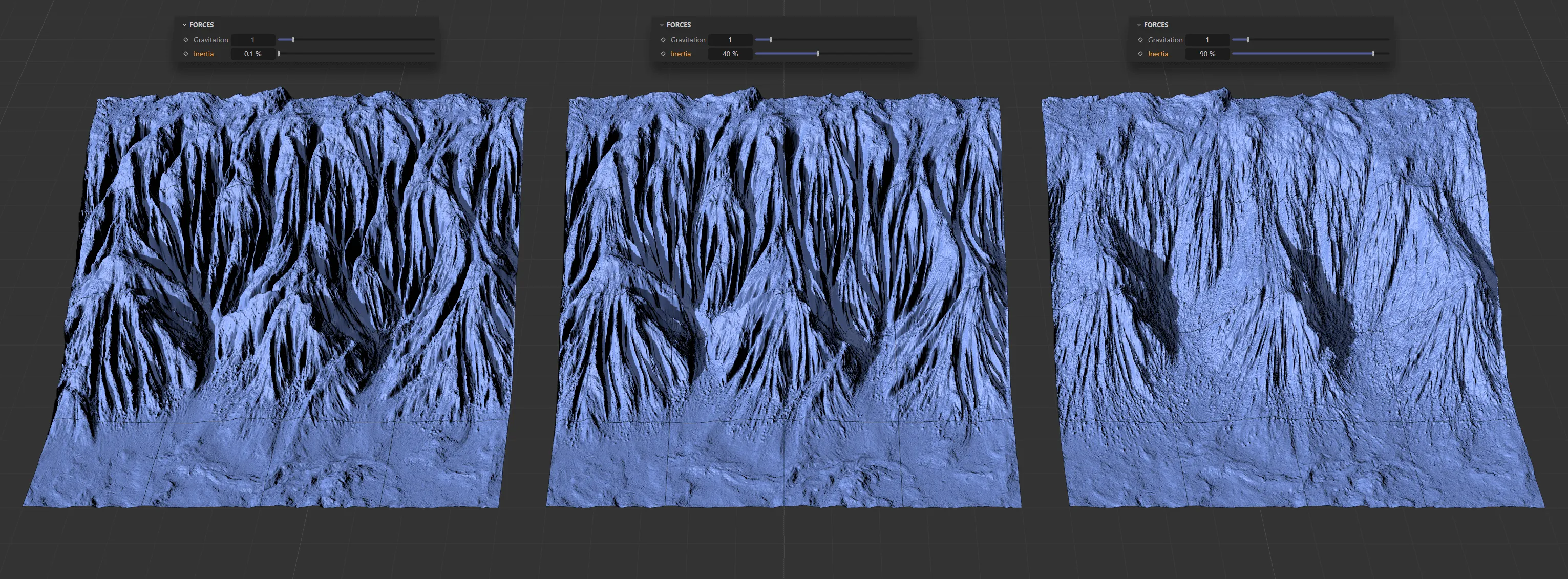Viewport: 1568px width, 579px height.
Task: Click Gravitation diamond icon above Inertia 40 %
Action: [x=663, y=40]
